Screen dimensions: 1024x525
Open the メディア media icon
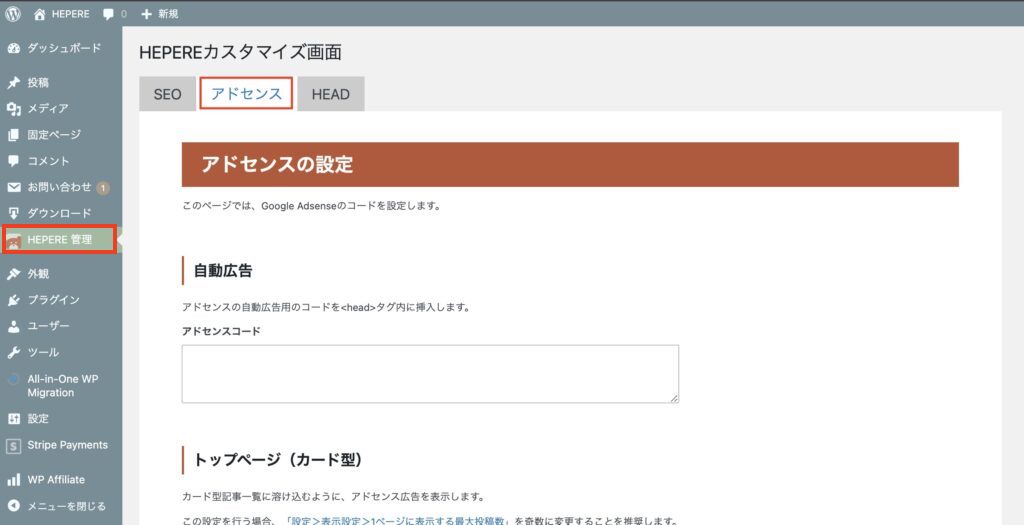click(14, 108)
